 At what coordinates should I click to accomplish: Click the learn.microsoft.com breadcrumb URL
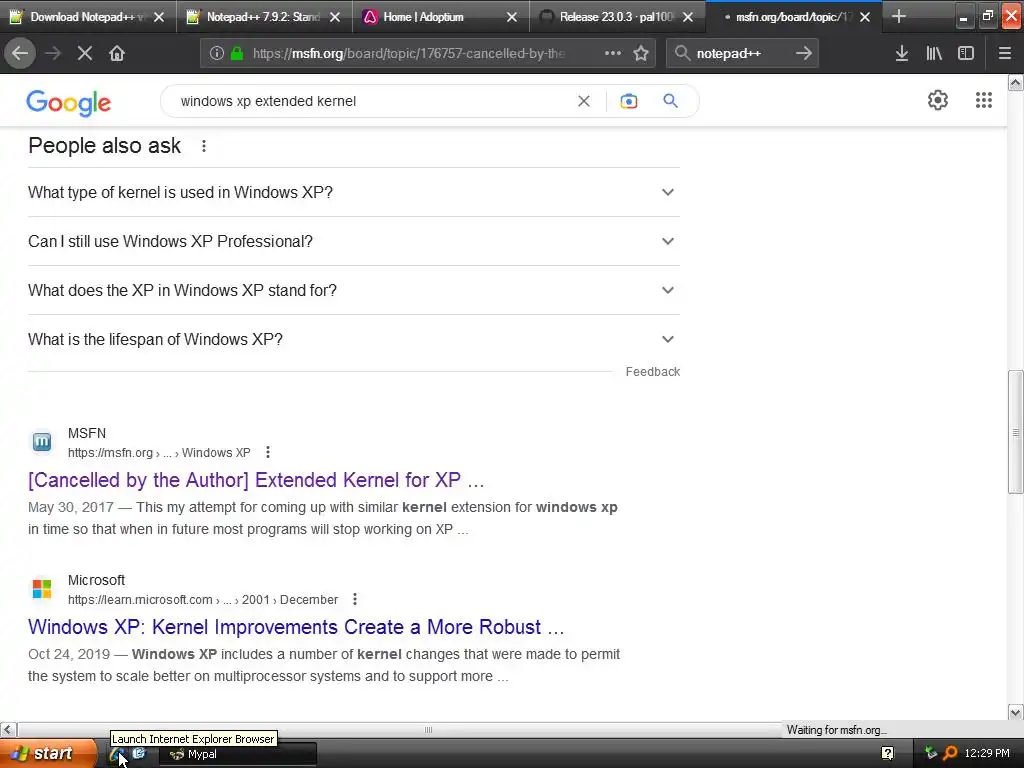pos(203,600)
